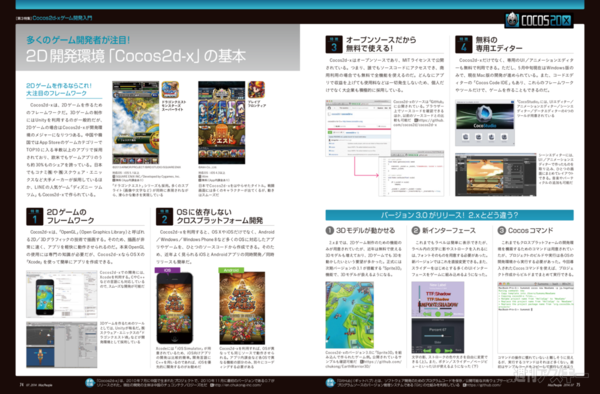
Task: Open the GitHub repository page screenshot
Action: click(358, 128)
